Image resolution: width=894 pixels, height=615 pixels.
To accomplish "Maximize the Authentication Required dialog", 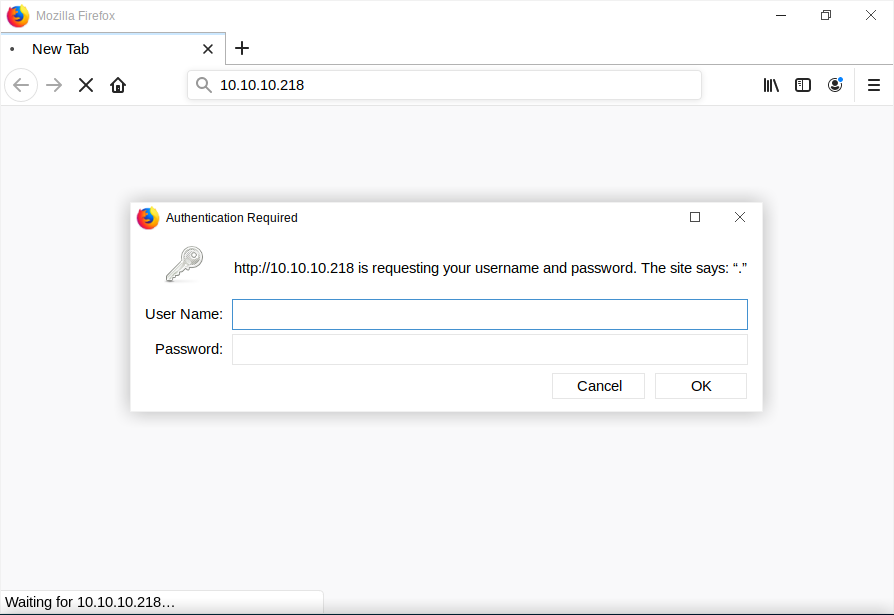I will (694, 217).
